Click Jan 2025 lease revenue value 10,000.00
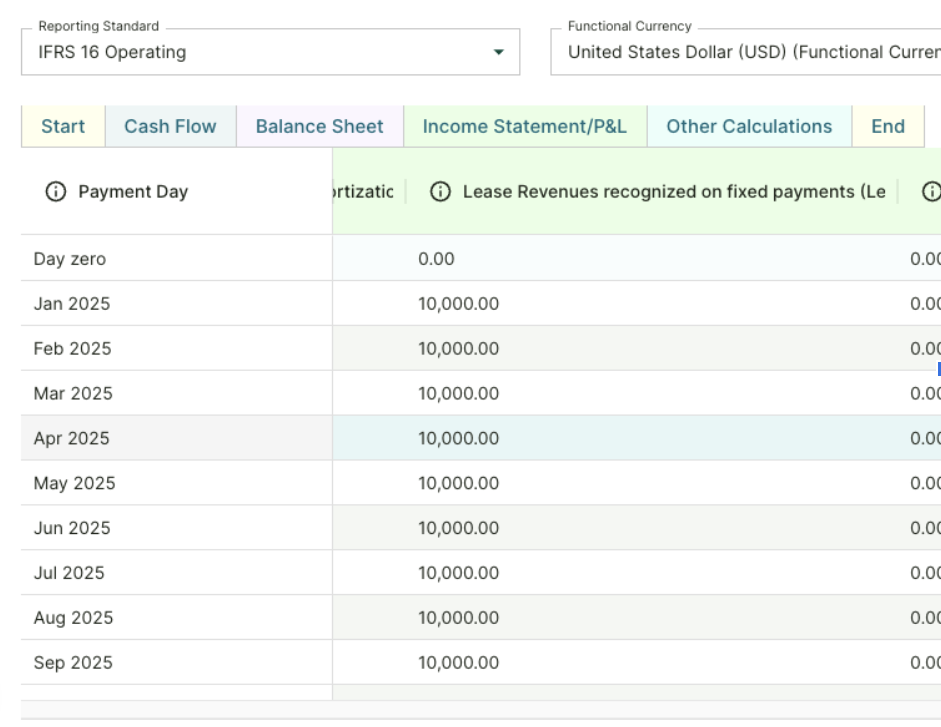 [458, 304]
